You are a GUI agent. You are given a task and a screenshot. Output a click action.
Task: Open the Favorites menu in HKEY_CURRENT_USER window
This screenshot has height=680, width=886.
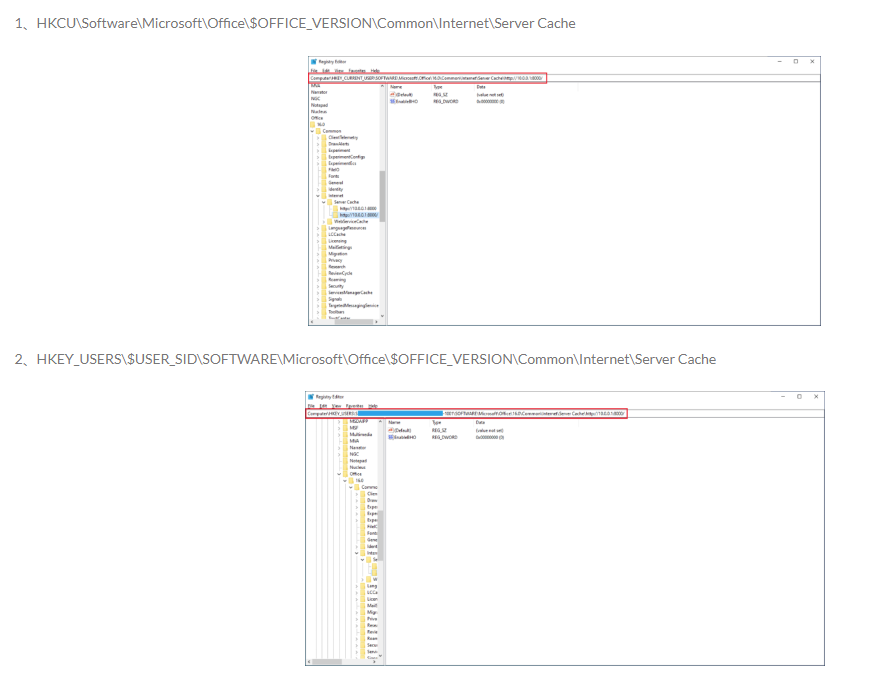[x=358, y=71]
